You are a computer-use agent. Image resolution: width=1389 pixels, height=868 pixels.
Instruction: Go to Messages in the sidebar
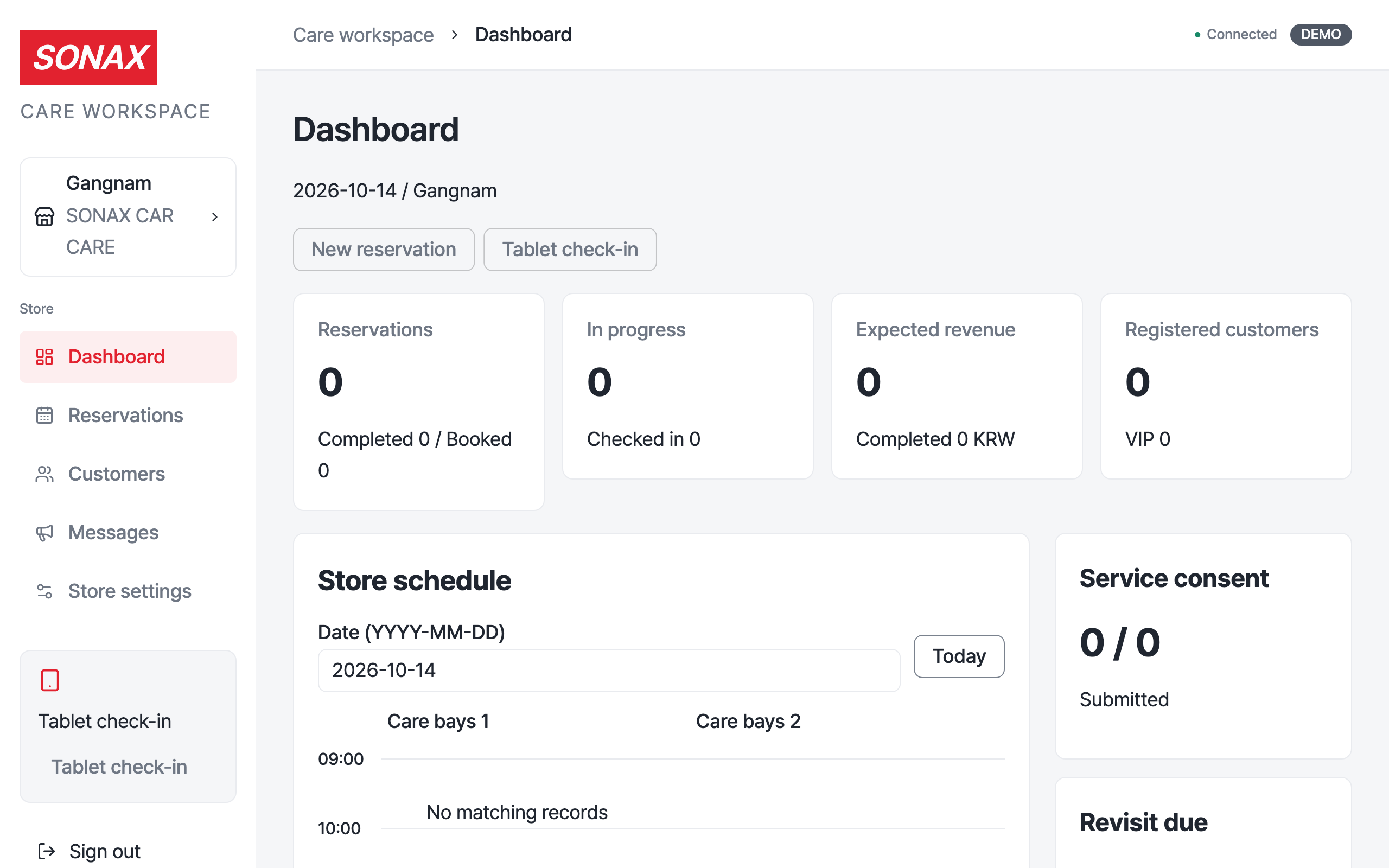(128, 532)
